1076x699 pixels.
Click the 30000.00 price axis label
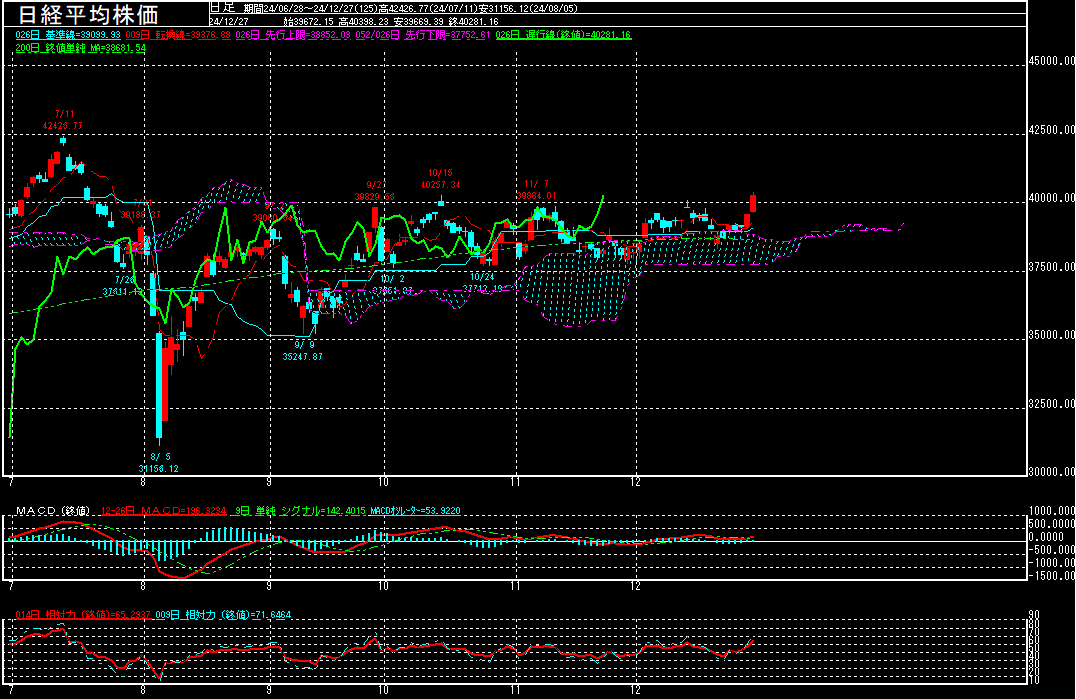[1051, 472]
